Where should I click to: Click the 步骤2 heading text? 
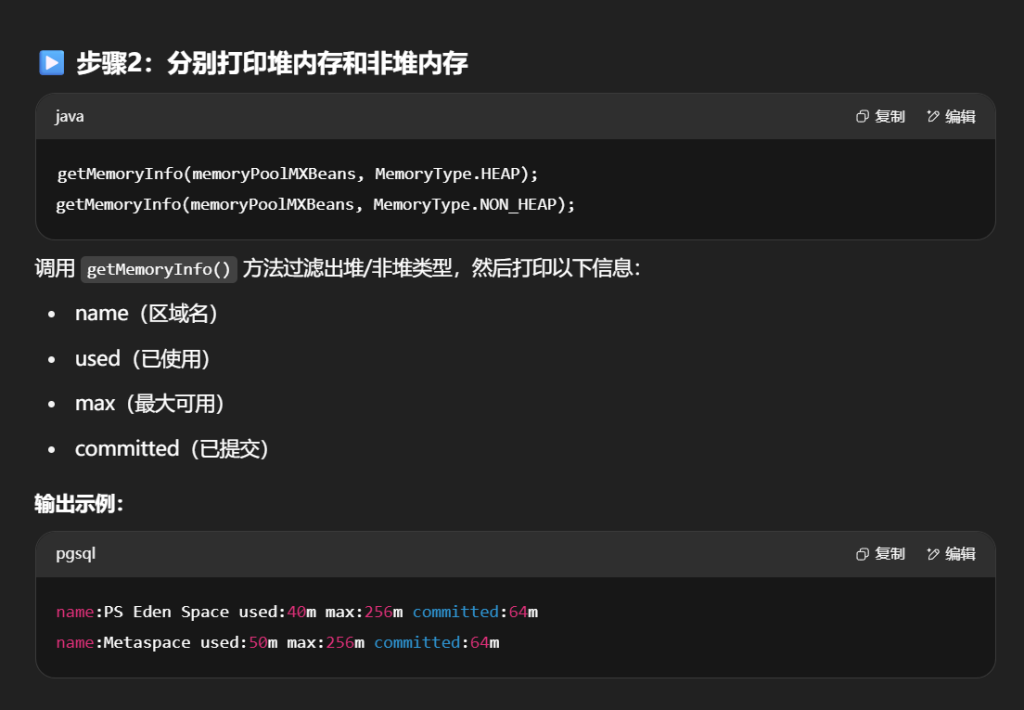coord(272,64)
